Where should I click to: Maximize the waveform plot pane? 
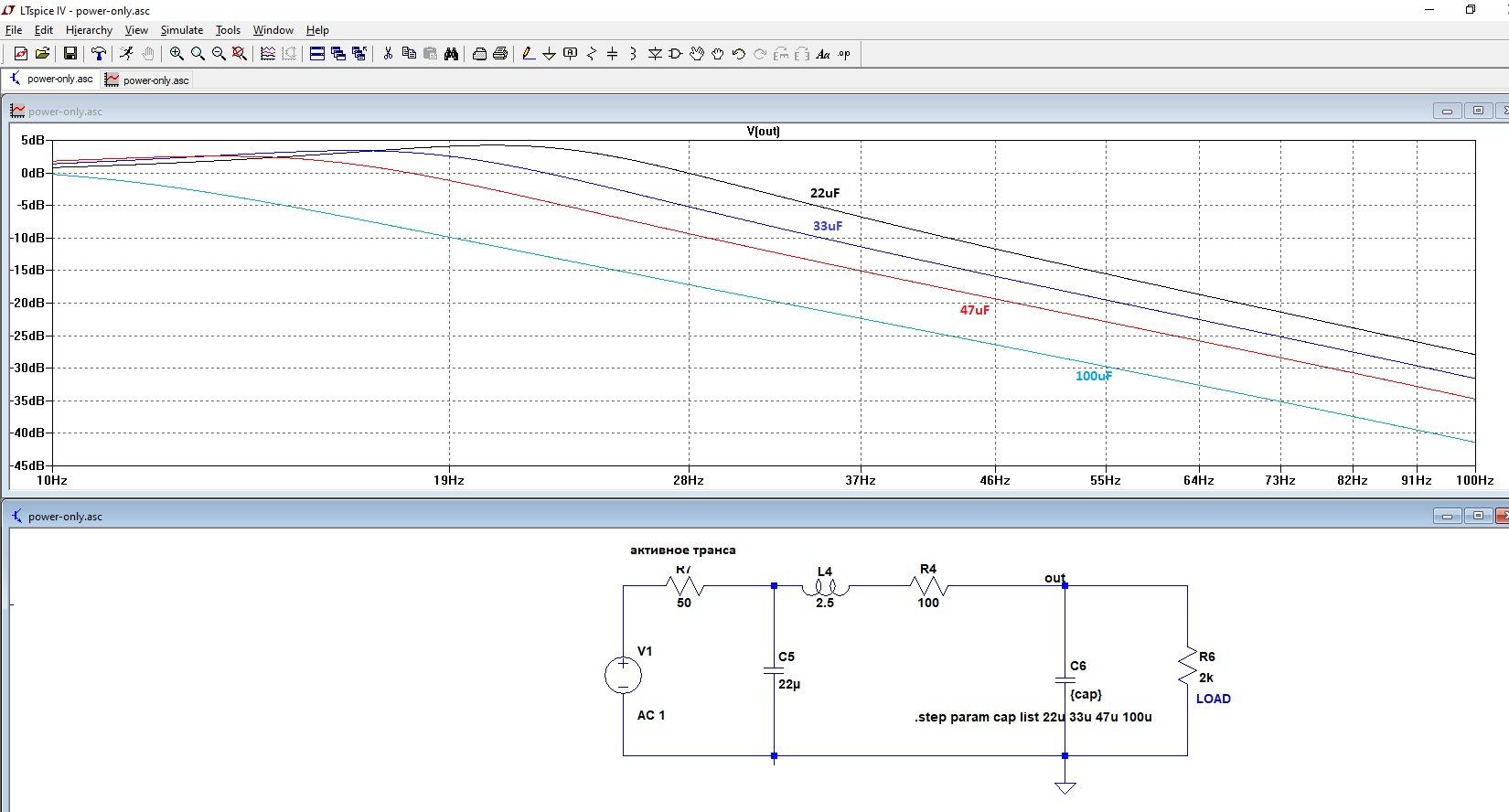1478,111
